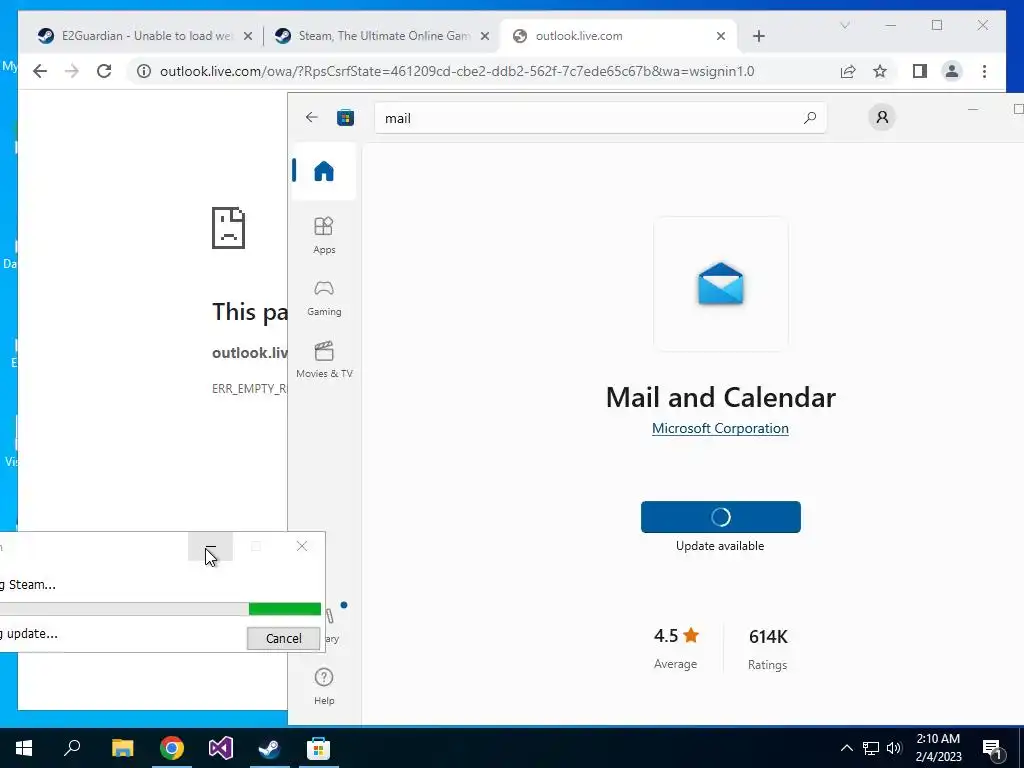
Task: Open network status tray icon
Action: click(x=871, y=748)
